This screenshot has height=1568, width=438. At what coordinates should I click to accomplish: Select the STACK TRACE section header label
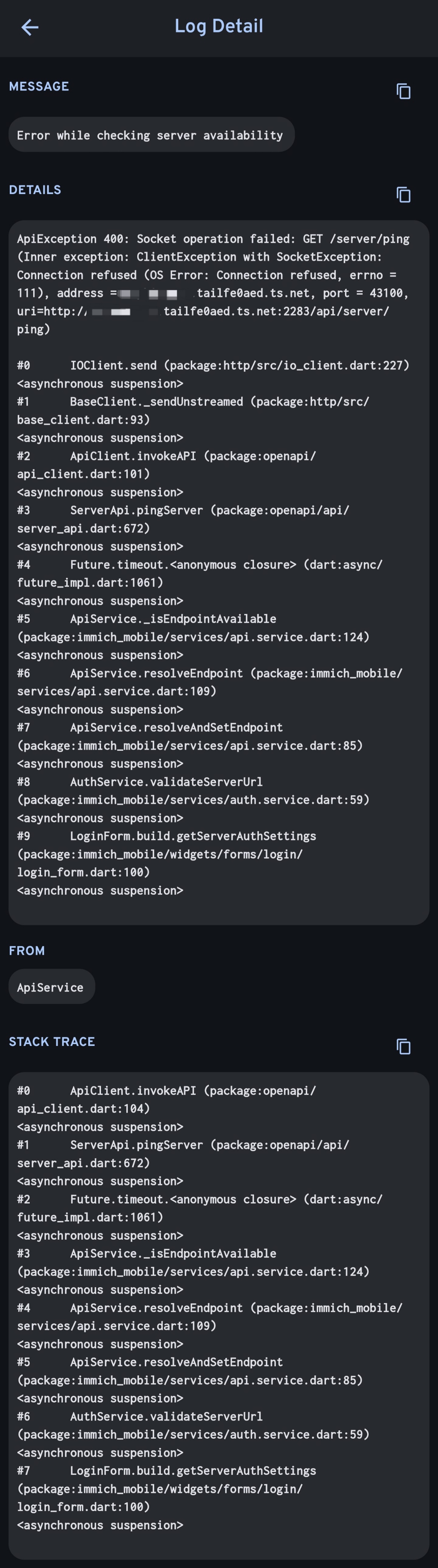(52, 1041)
